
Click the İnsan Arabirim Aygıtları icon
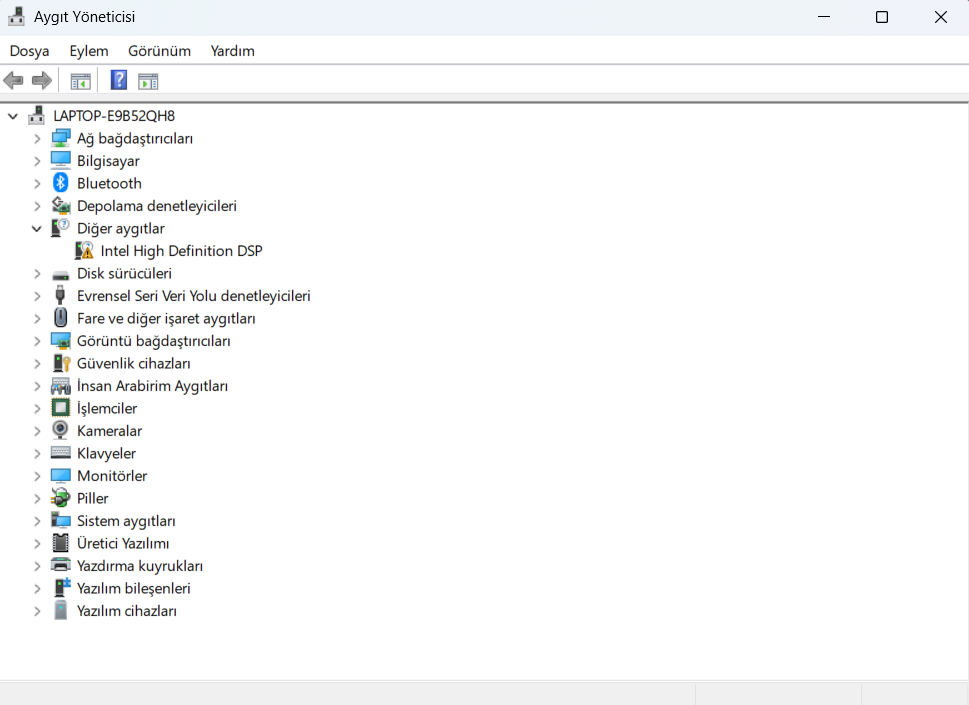click(61, 386)
